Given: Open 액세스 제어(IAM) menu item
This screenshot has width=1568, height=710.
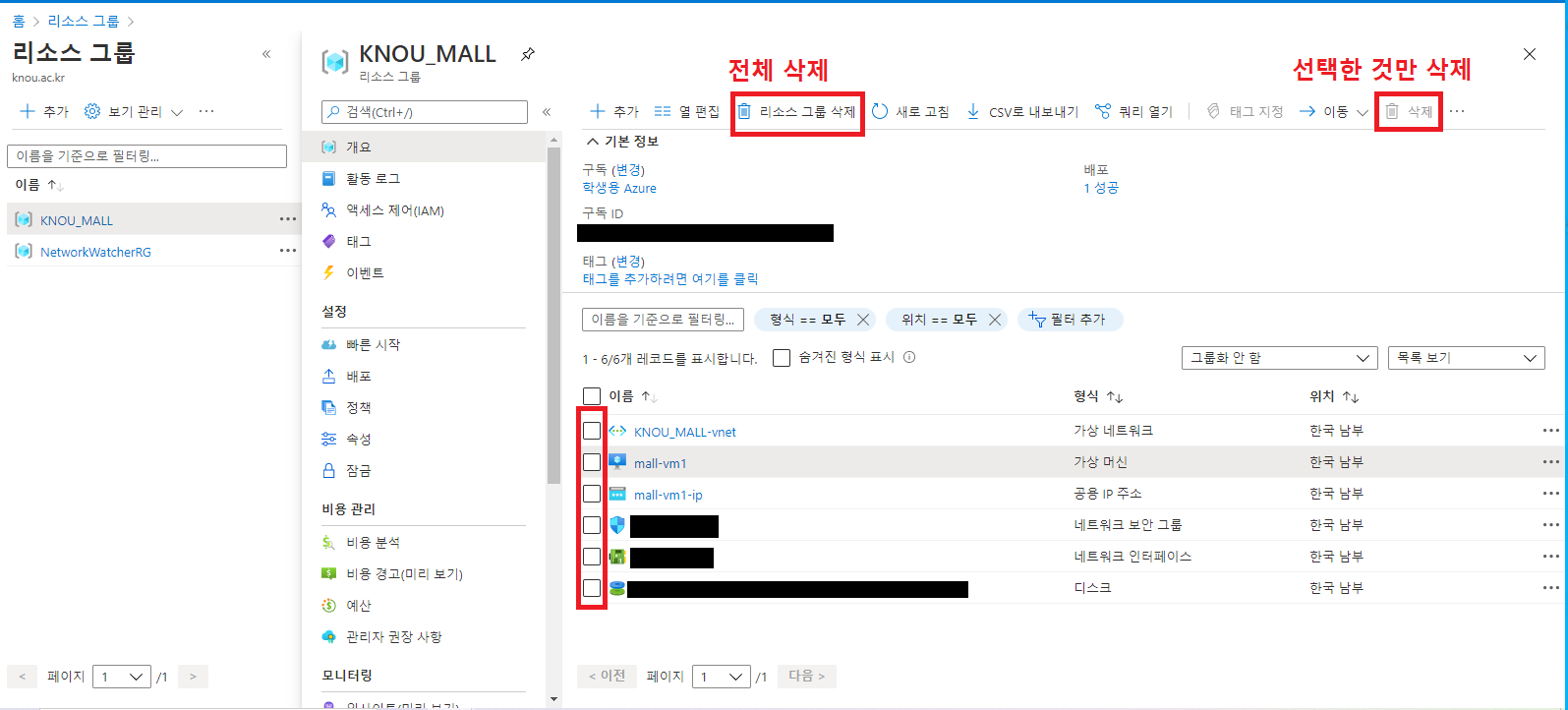Looking at the screenshot, I should 424,209.
